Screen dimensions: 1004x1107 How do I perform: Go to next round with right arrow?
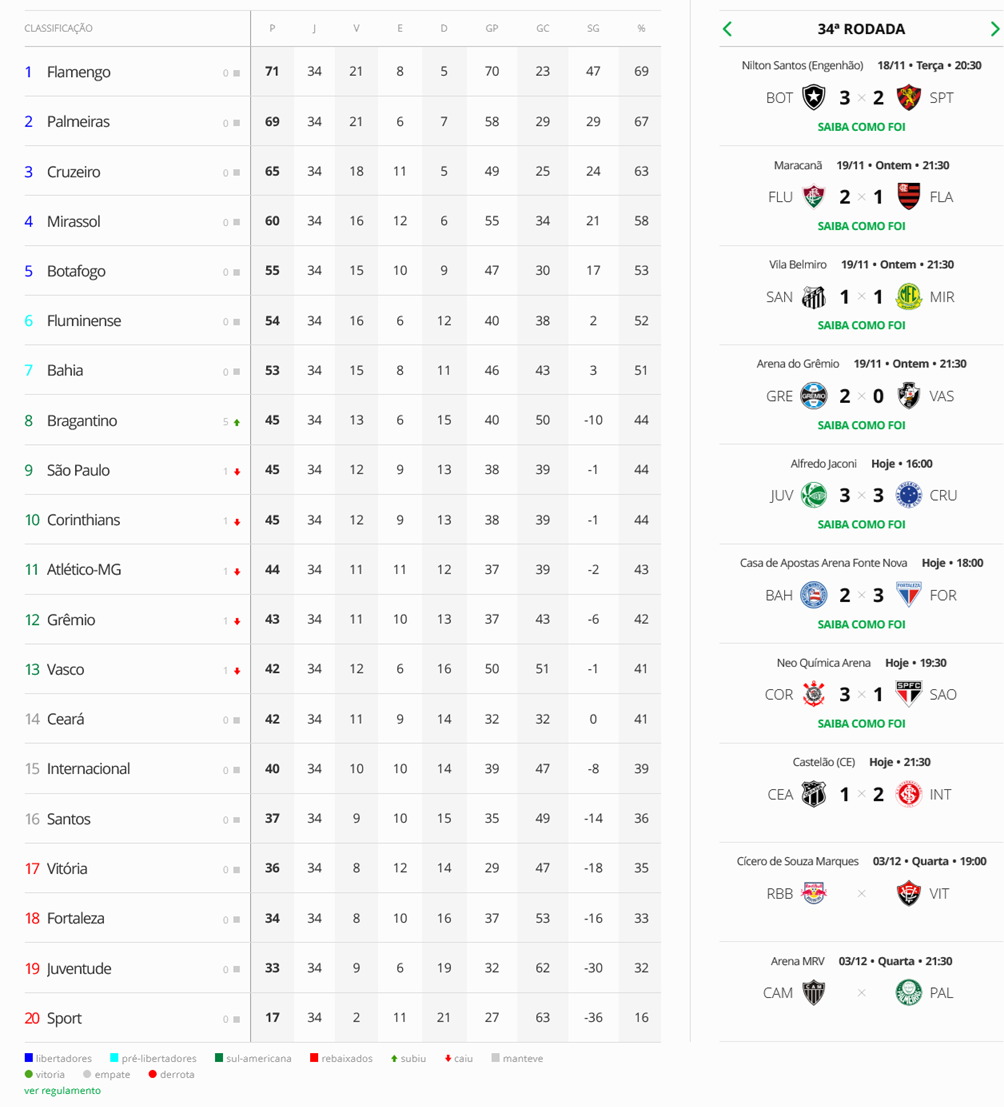coord(994,29)
